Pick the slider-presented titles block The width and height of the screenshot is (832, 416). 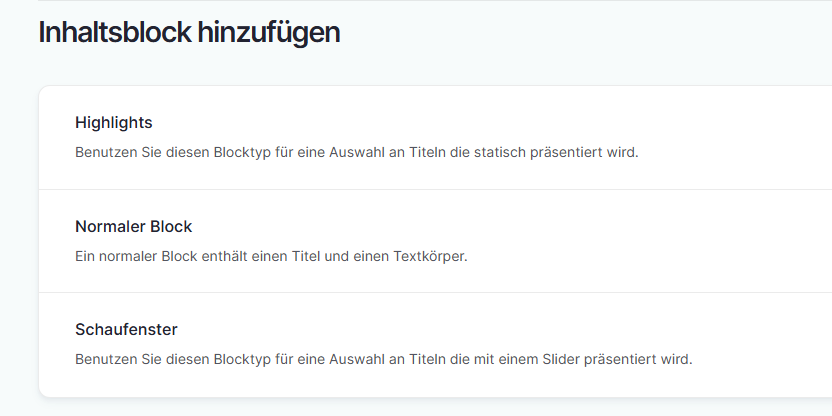coord(400,344)
